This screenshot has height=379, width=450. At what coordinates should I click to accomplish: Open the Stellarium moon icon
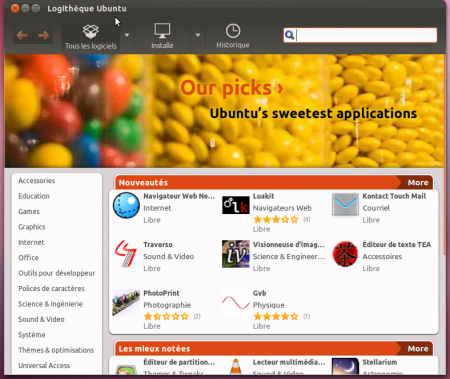345,366
